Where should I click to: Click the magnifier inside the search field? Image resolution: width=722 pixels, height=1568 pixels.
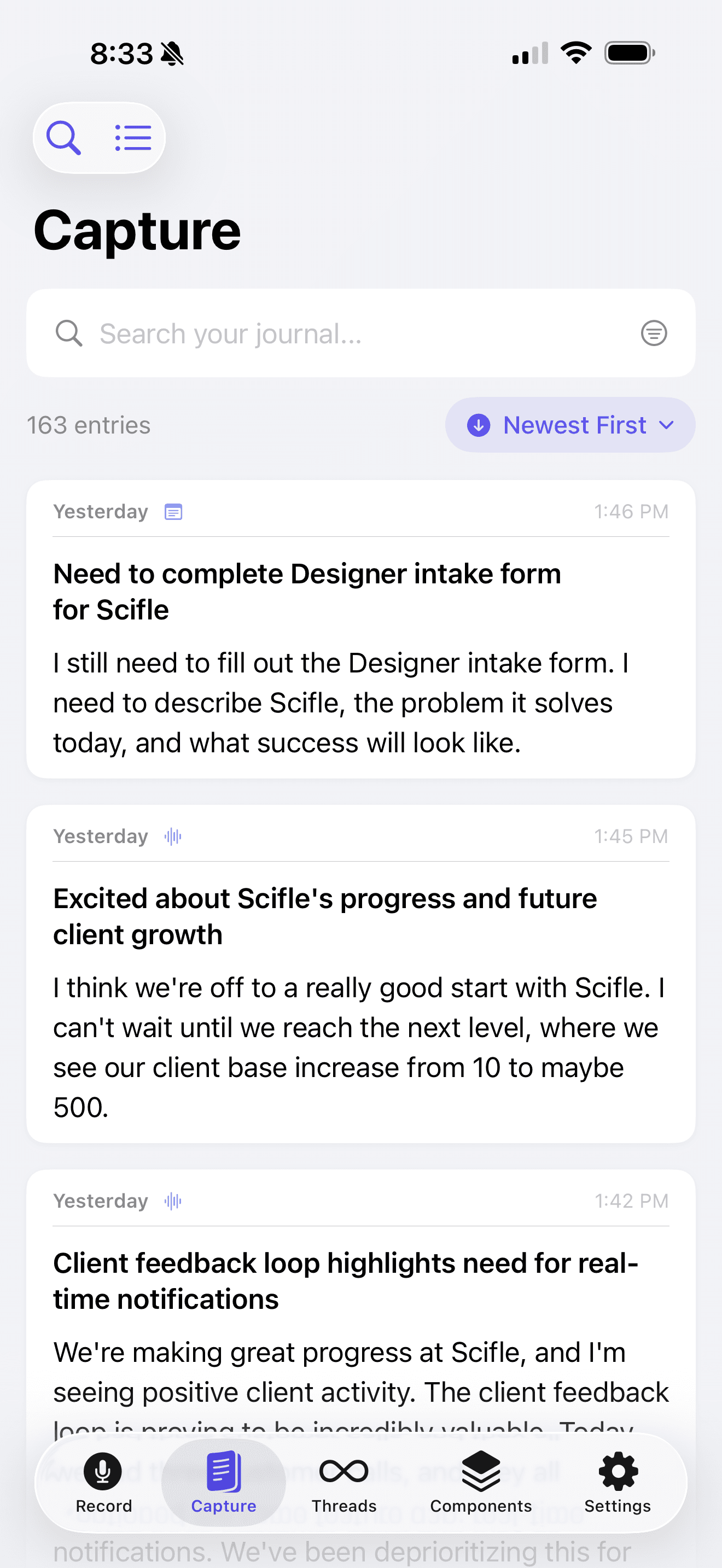tap(71, 334)
